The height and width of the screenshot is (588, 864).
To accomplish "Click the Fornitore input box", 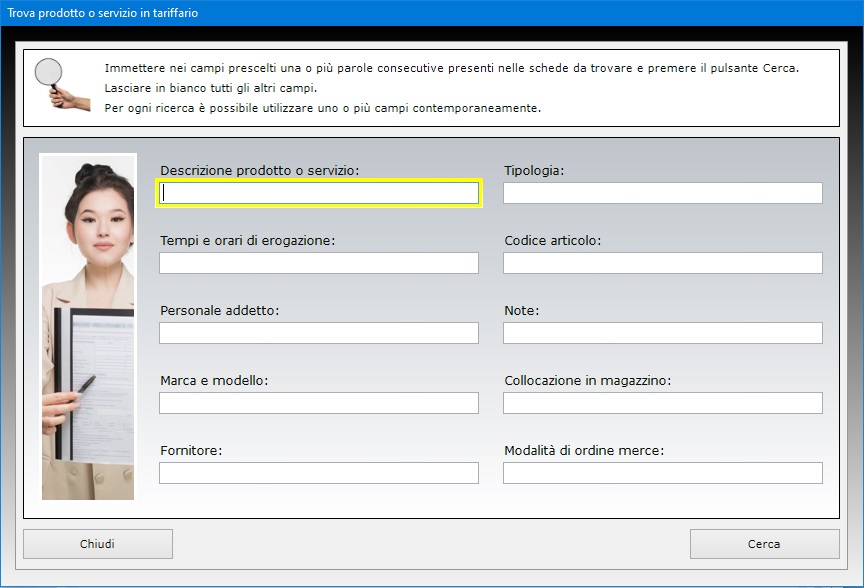I will 319,473.
